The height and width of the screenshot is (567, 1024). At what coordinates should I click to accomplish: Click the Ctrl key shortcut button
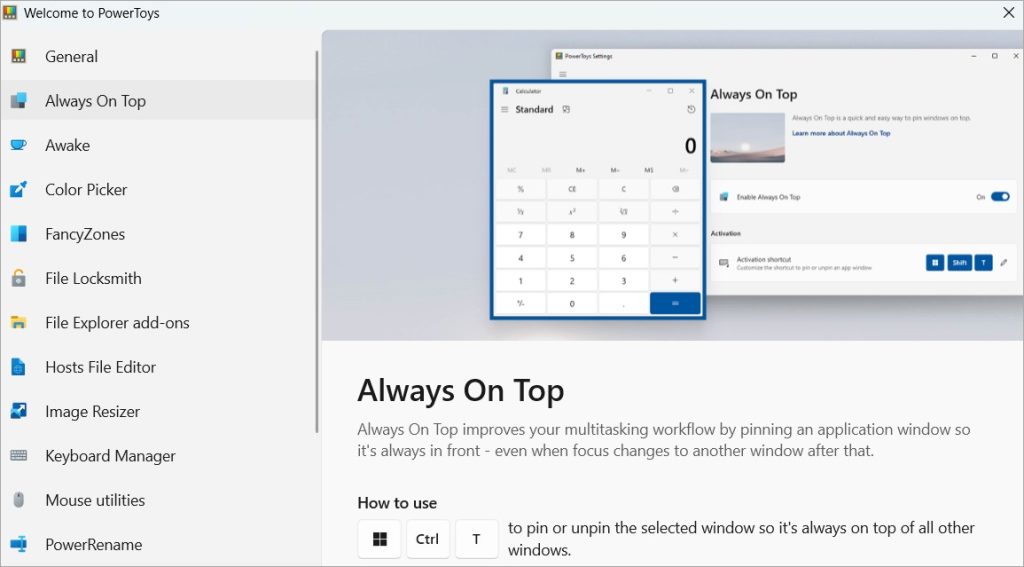coord(428,539)
